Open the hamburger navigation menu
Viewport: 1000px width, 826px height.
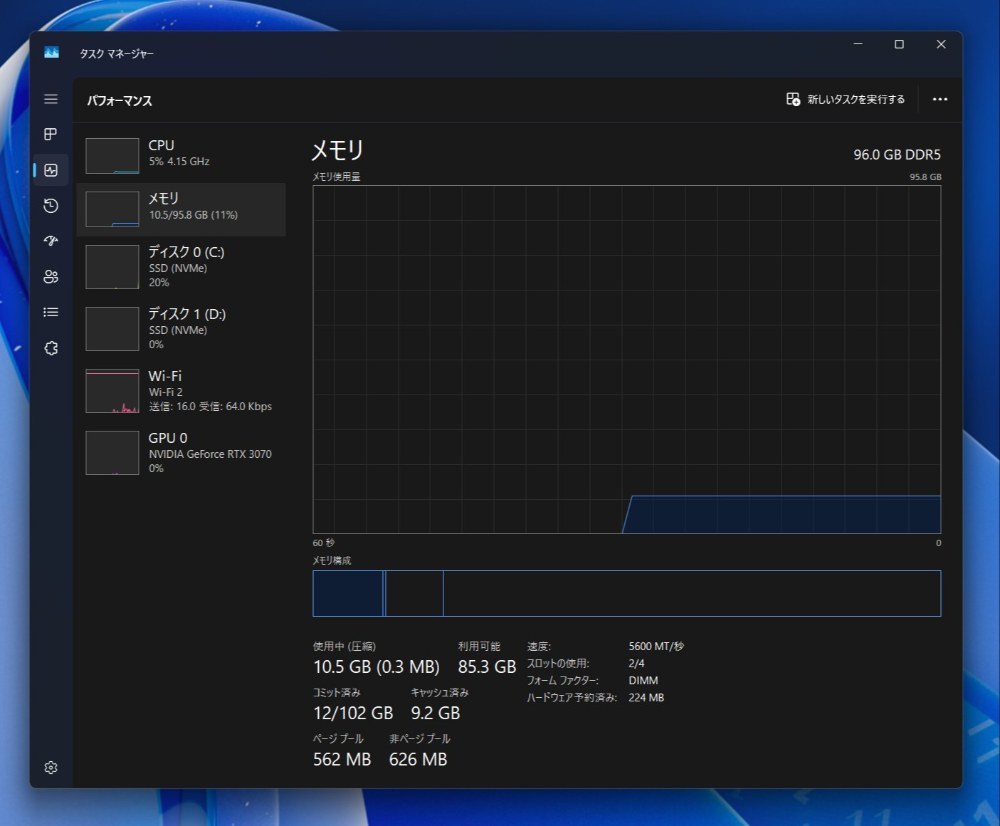pyautogui.click(x=51, y=99)
